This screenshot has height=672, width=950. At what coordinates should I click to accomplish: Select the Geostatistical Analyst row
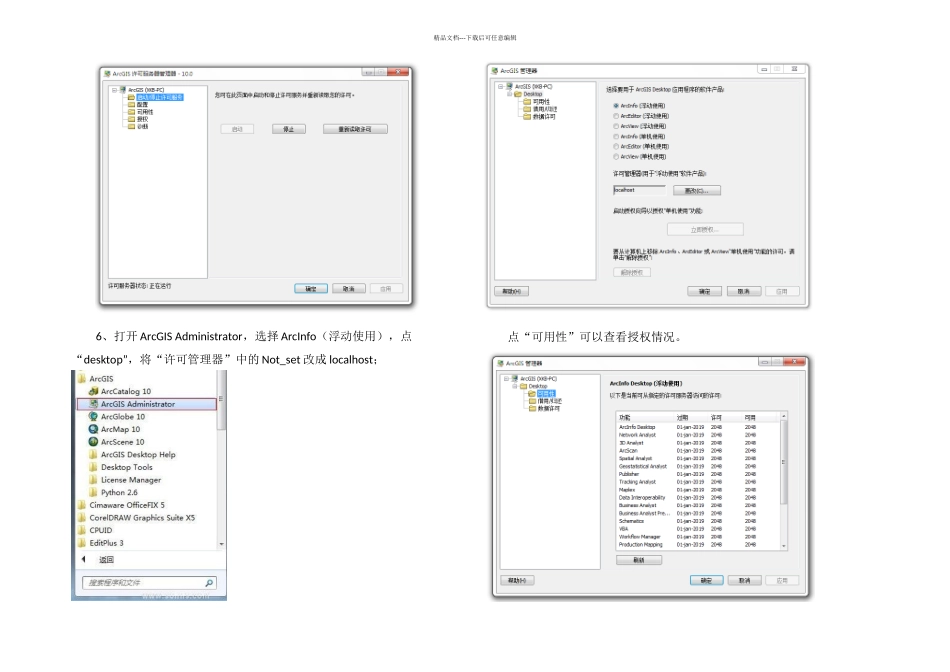pos(699,467)
